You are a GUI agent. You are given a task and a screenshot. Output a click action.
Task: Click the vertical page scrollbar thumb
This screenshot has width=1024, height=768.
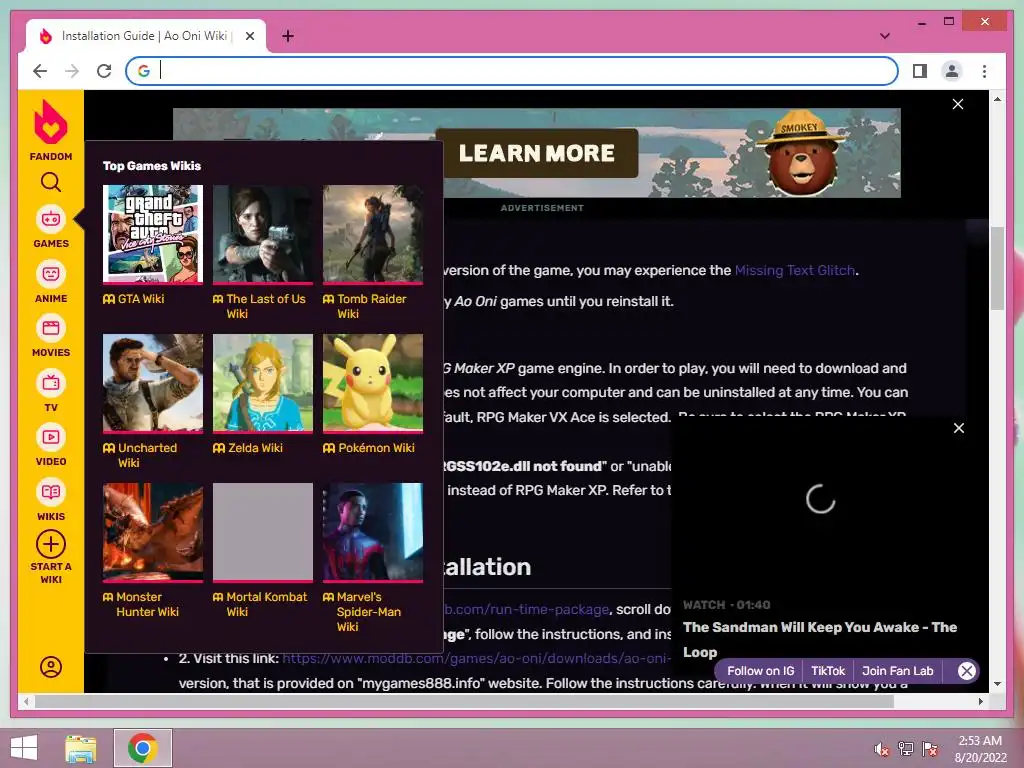click(x=997, y=268)
